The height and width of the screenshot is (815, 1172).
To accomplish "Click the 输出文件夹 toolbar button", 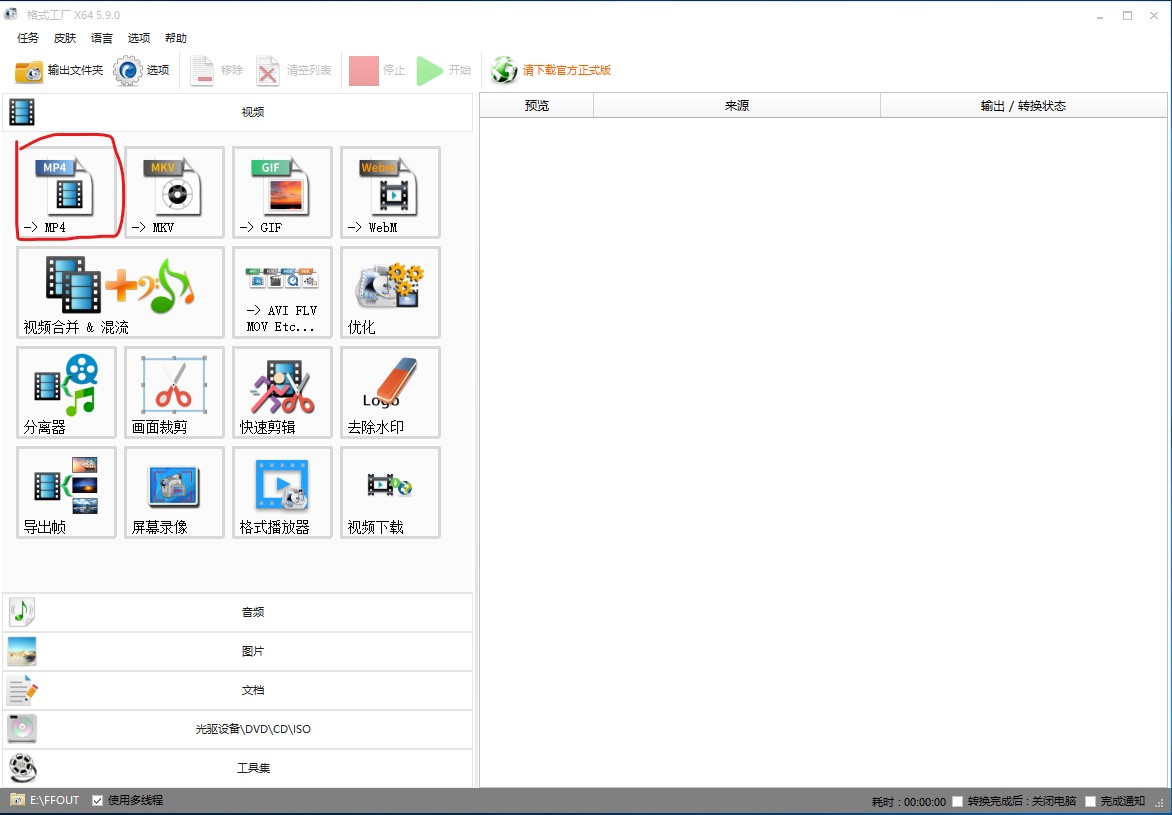I will 60,71.
